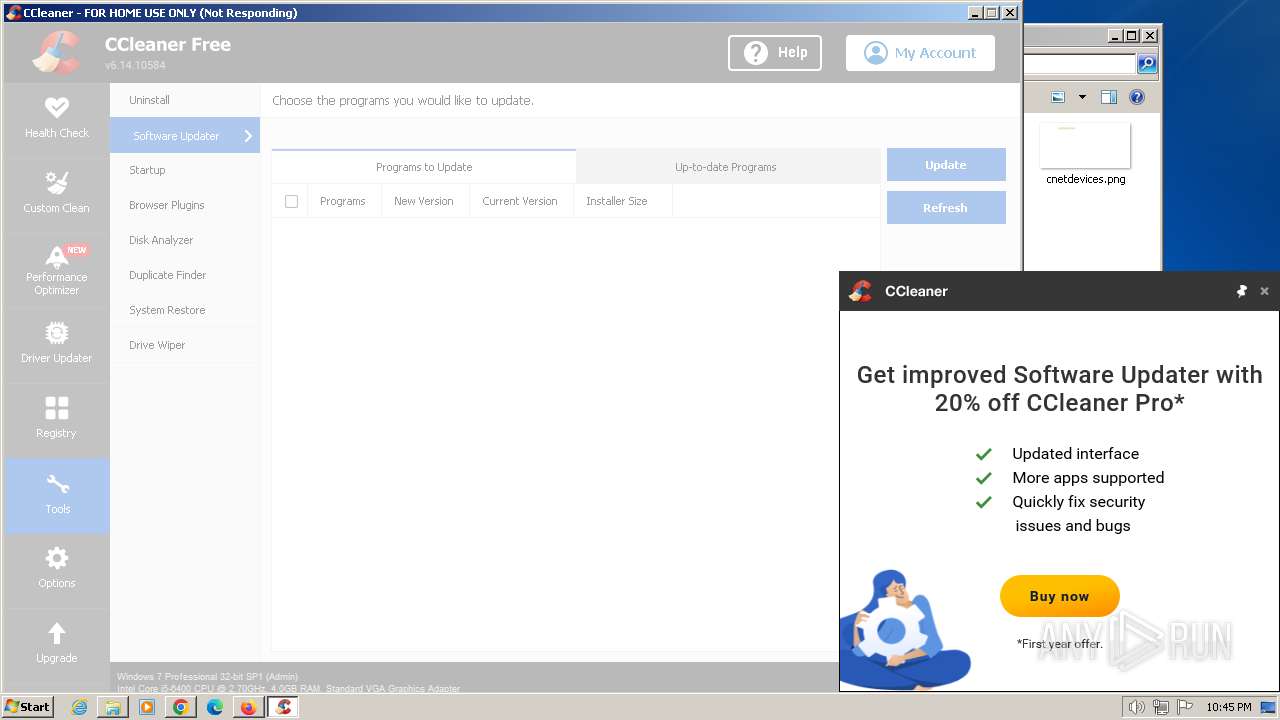Launch Internet Explorer from taskbar

coord(80,707)
